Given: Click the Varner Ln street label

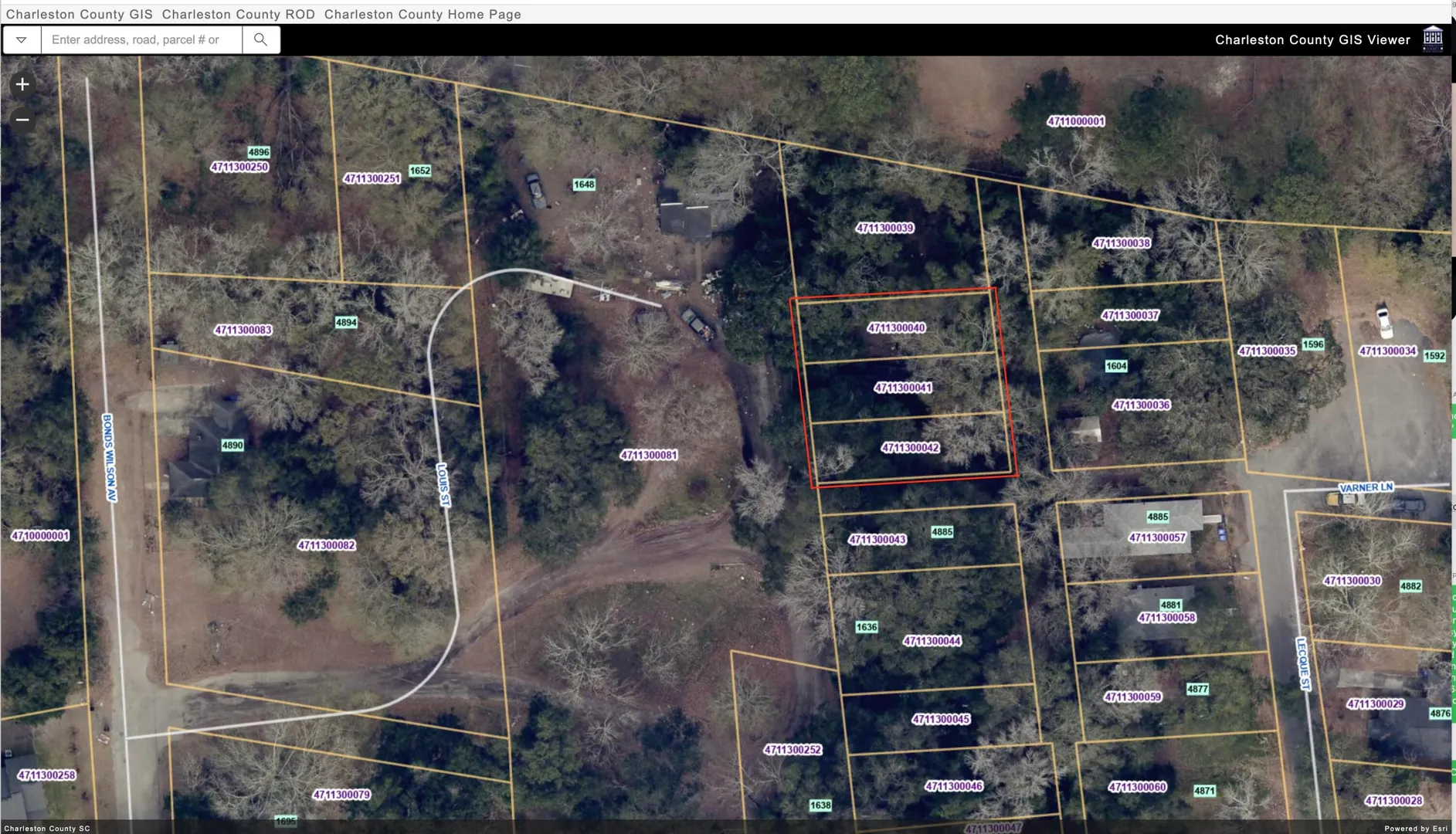Looking at the screenshot, I should coord(1366,487).
